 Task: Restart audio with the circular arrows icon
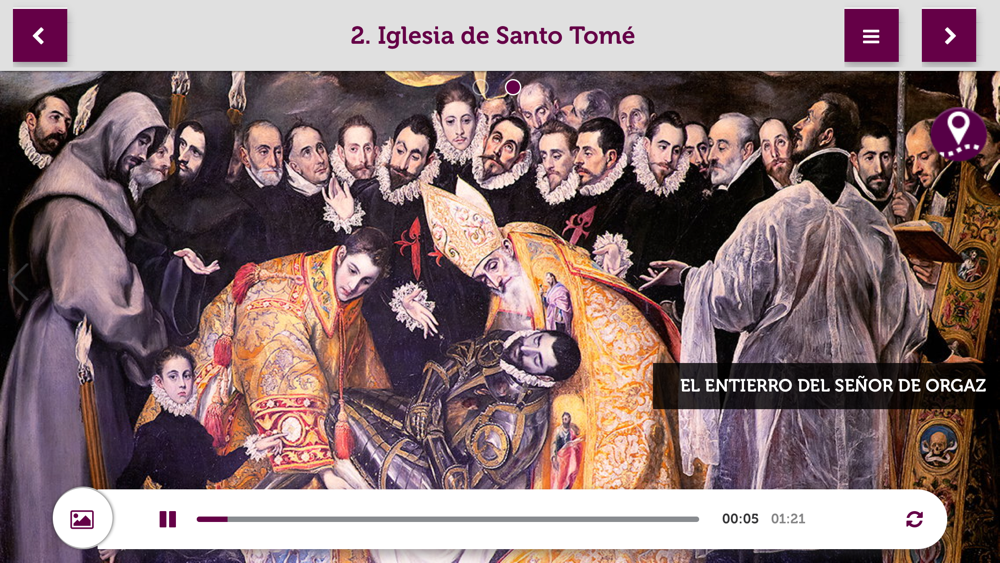tap(914, 519)
